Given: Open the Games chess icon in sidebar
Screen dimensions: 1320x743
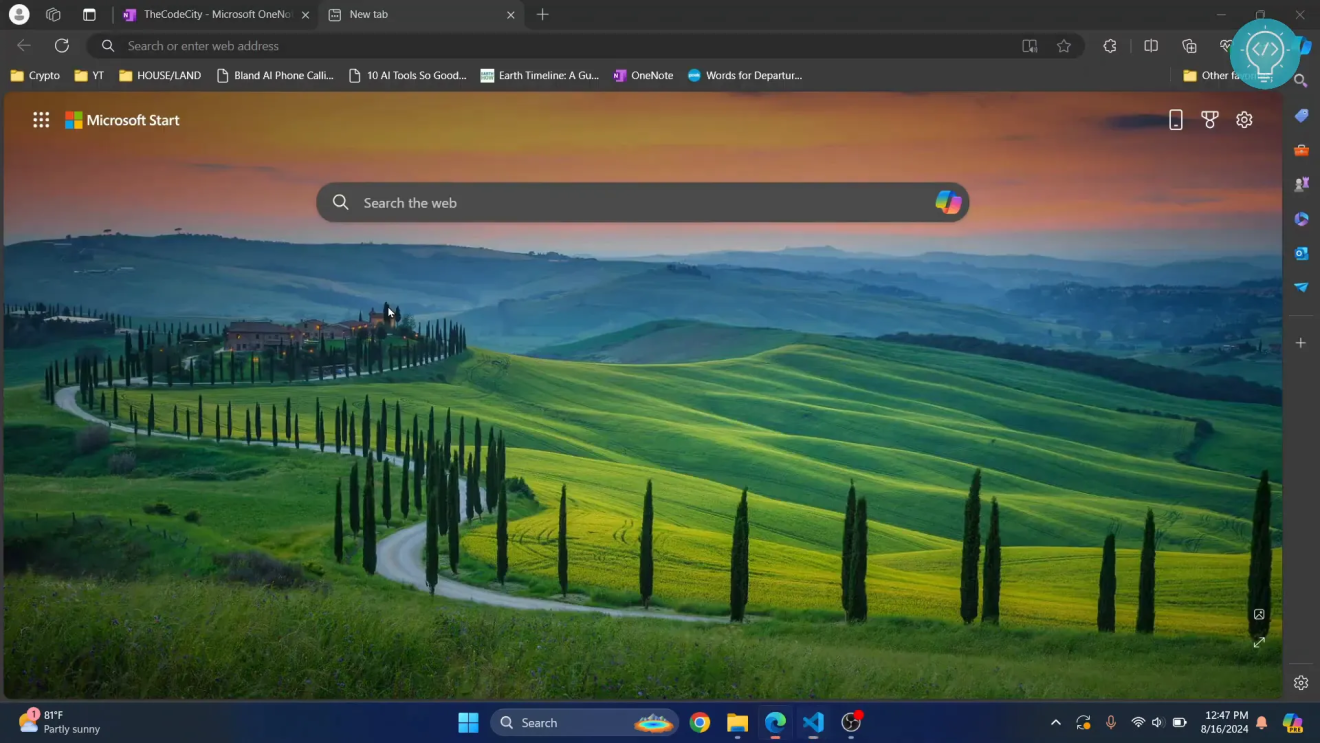Looking at the screenshot, I should coord(1302,185).
